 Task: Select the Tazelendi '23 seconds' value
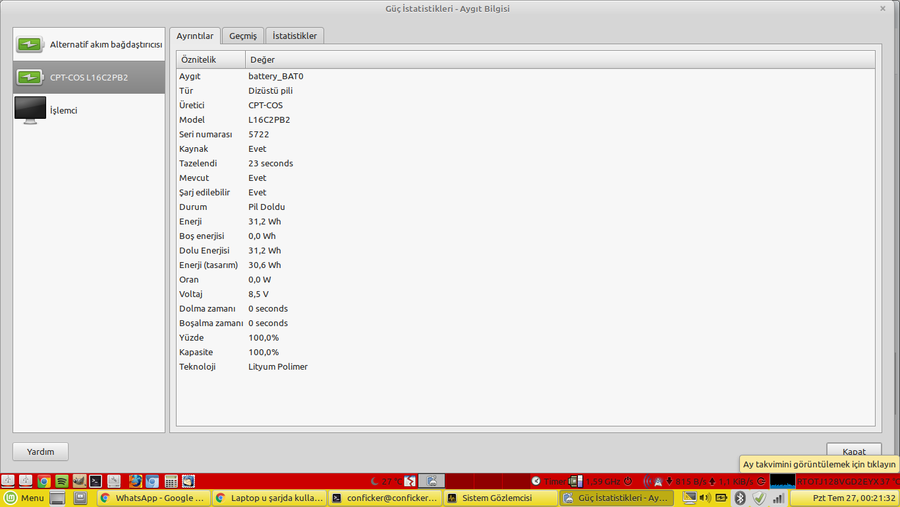click(270, 163)
